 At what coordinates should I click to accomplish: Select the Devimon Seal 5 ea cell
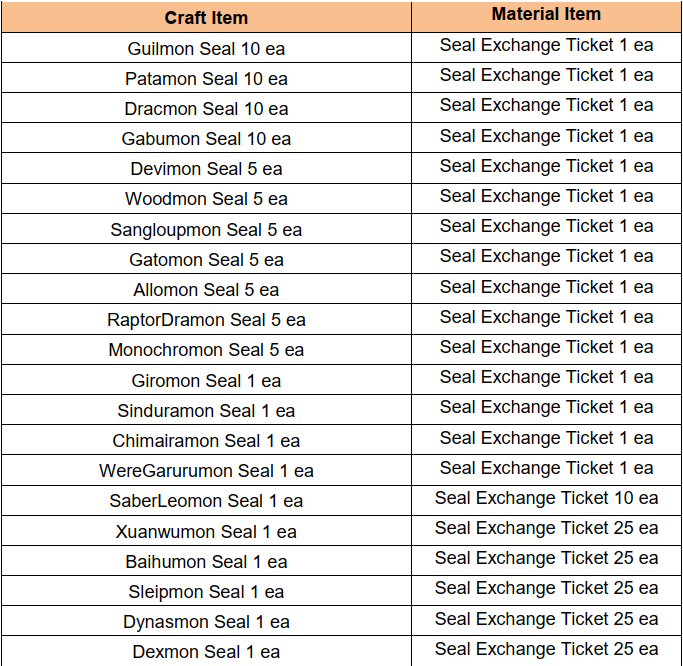[x=206, y=169]
